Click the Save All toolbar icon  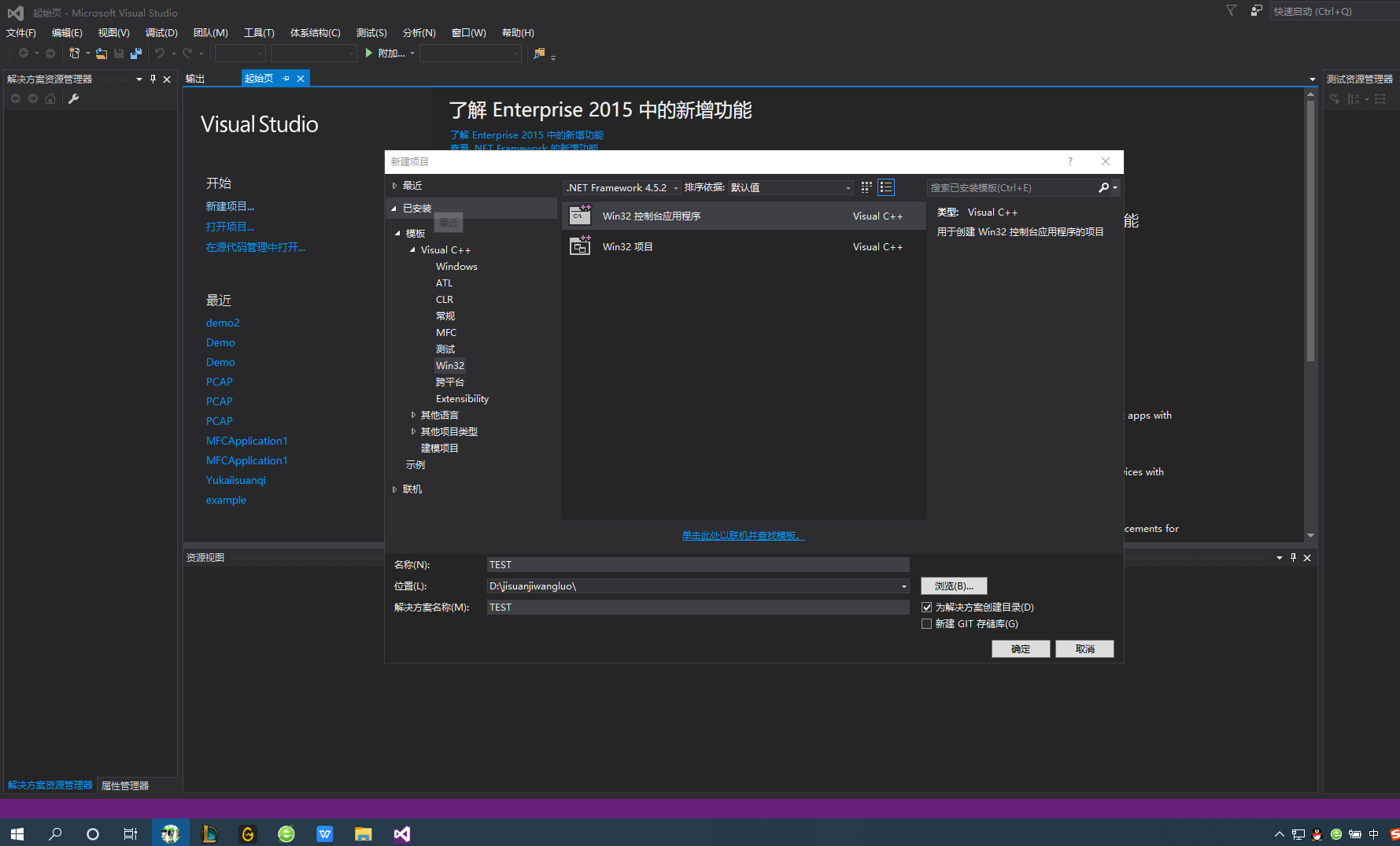(136, 53)
